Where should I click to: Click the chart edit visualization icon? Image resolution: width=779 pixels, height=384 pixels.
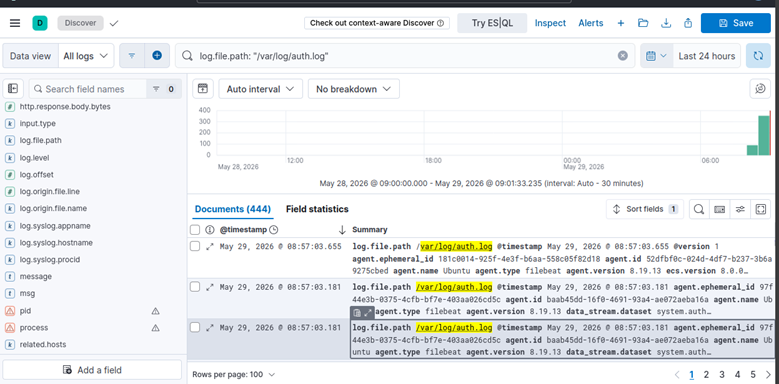[760, 89]
